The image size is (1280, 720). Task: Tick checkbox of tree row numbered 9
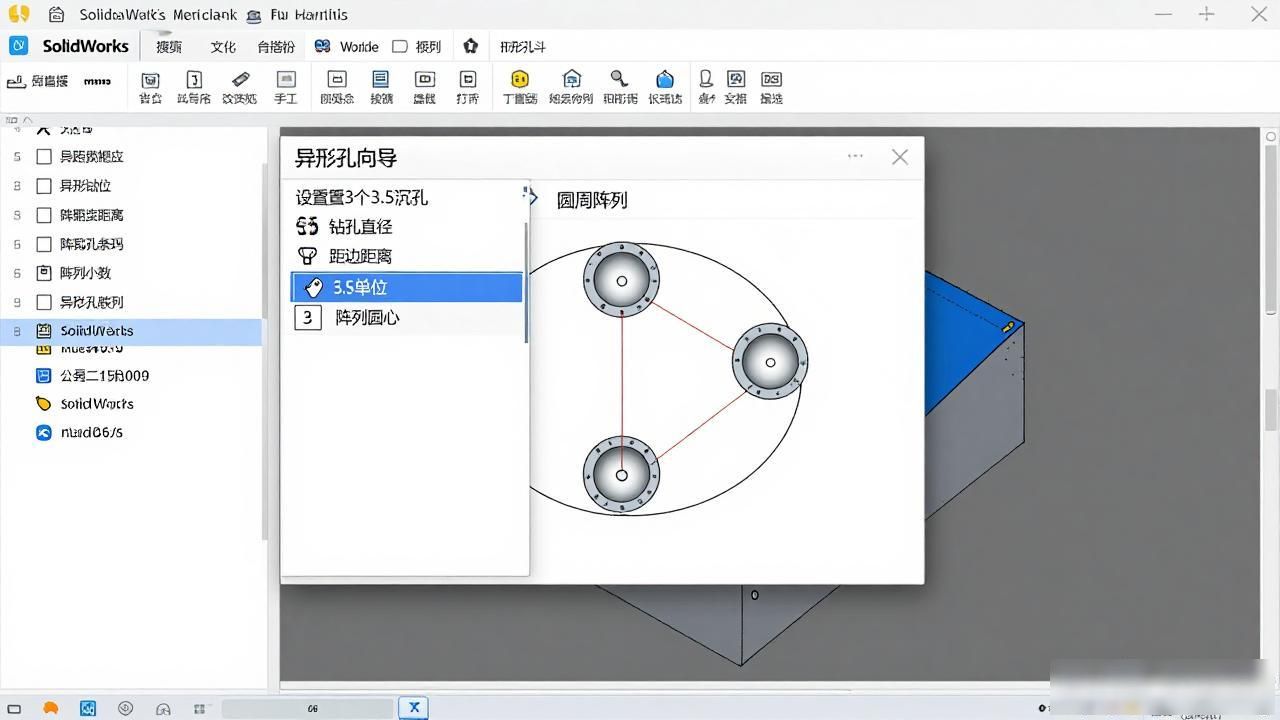point(44,302)
